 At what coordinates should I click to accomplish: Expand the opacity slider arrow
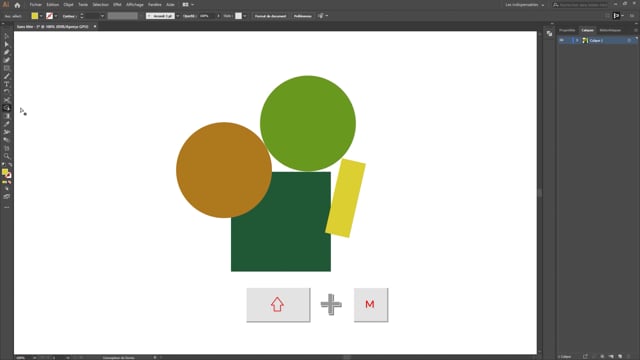point(218,16)
